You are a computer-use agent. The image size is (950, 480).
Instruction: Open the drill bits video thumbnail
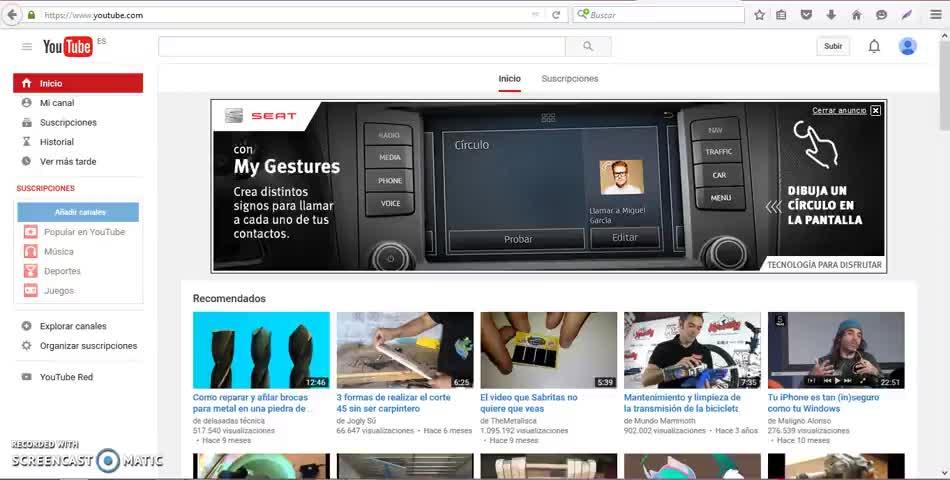click(x=261, y=350)
